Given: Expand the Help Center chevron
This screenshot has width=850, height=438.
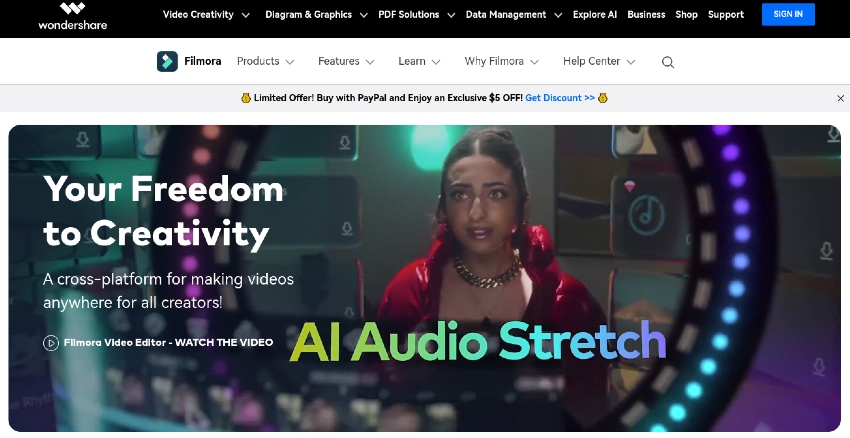Looking at the screenshot, I should (x=630, y=62).
